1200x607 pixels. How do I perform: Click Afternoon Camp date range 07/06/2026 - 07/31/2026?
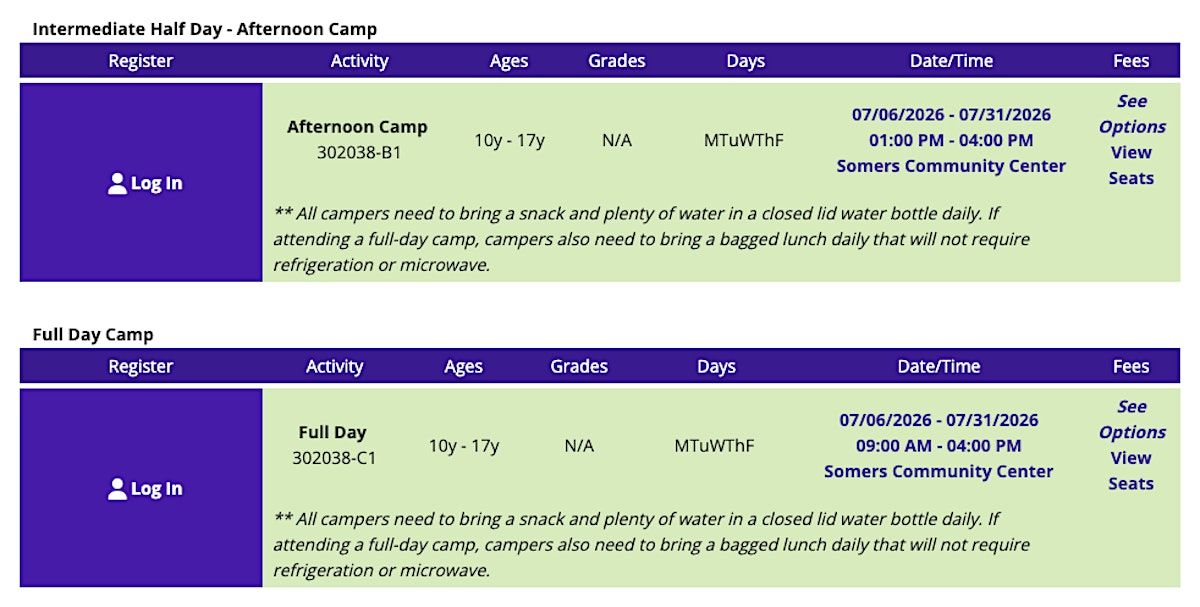pyautogui.click(x=951, y=114)
